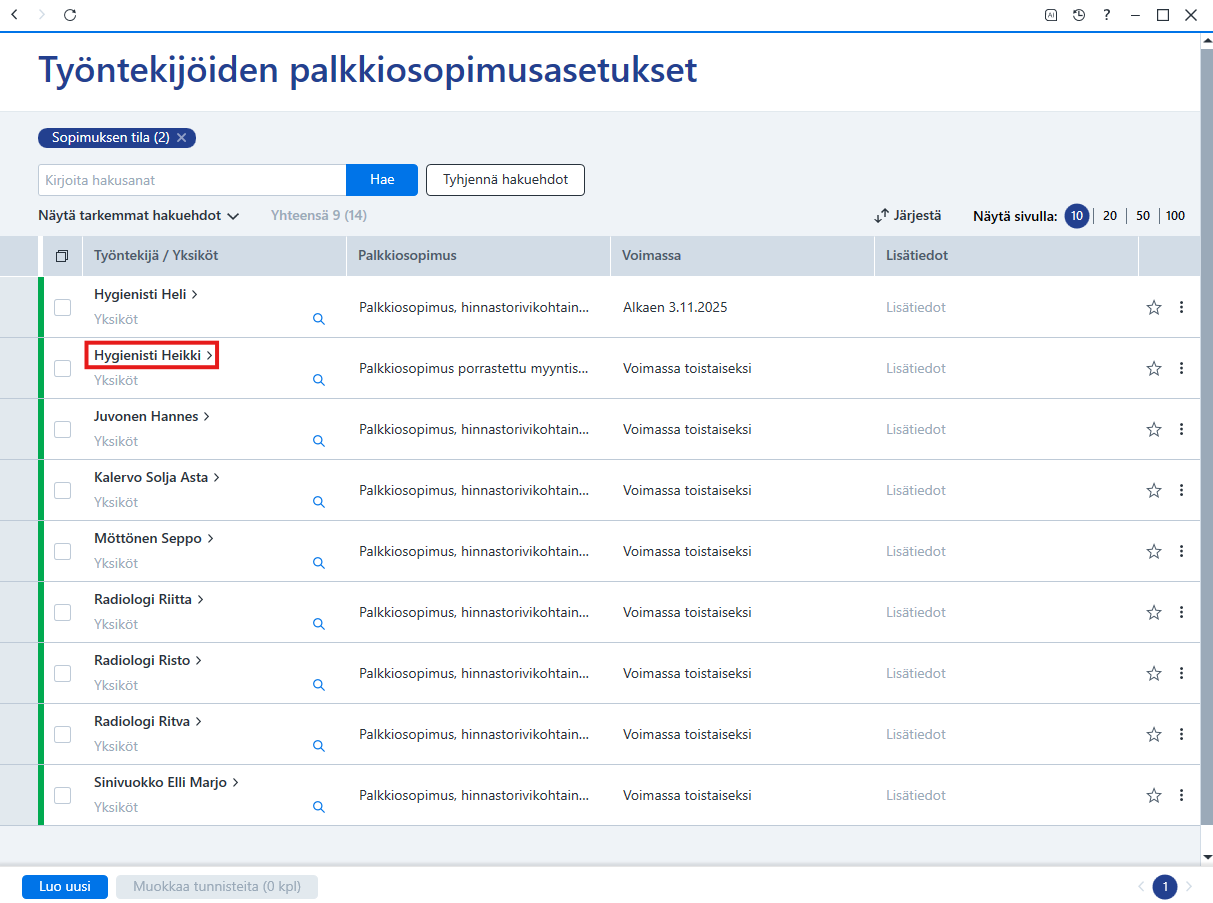Image resolution: width=1213 pixels, height=903 pixels.
Task: Star the Sinivuokko Elli Marjo row
Action: pos(1154,795)
